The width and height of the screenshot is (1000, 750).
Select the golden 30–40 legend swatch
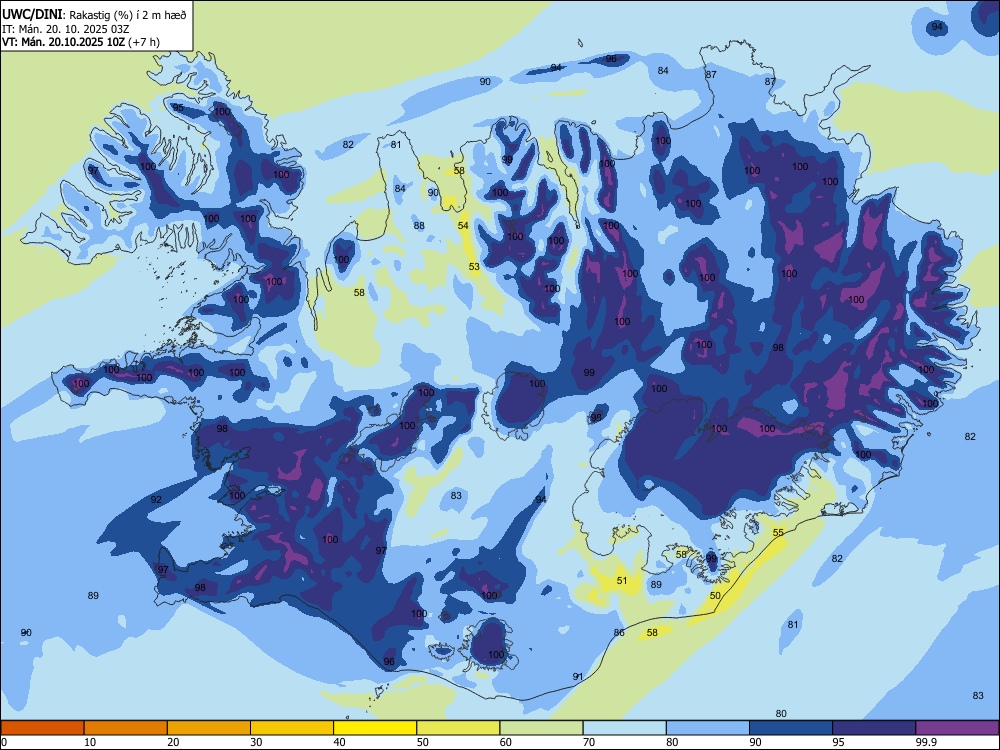click(x=292, y=728)
